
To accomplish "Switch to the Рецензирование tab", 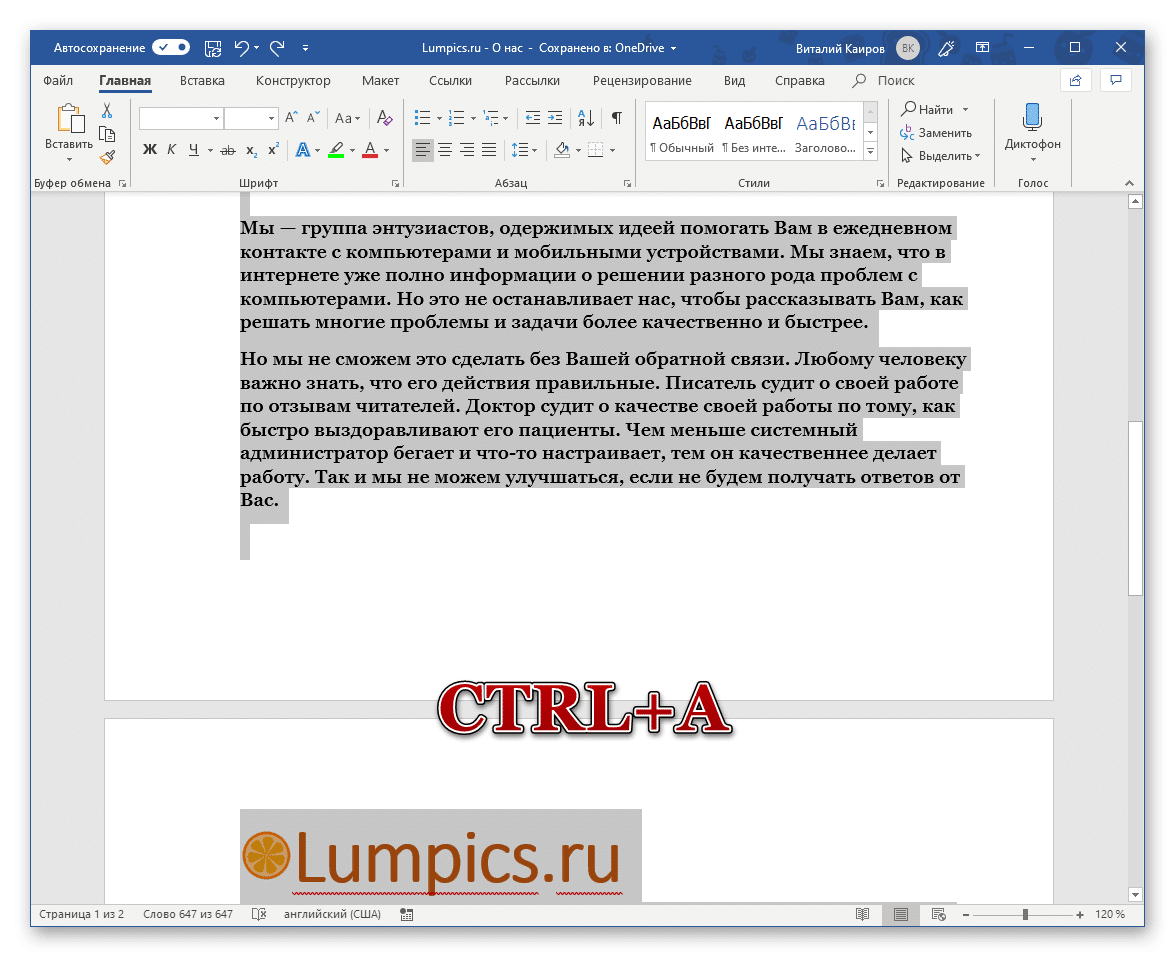I will pos(642,80).
